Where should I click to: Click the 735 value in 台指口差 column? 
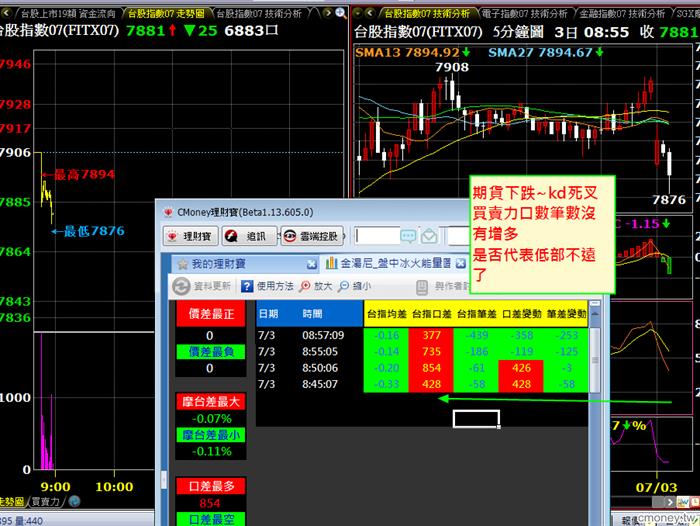(431, 352)
